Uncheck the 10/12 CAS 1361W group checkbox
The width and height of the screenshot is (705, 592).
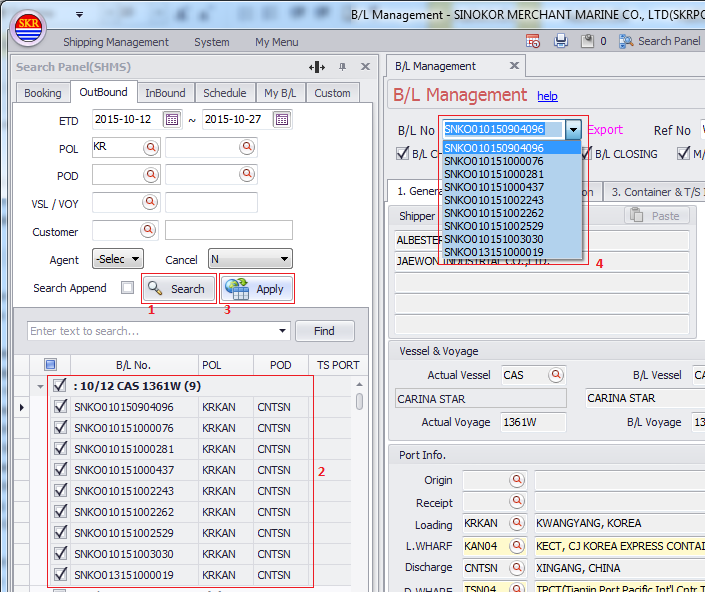(x=59, y=385)
